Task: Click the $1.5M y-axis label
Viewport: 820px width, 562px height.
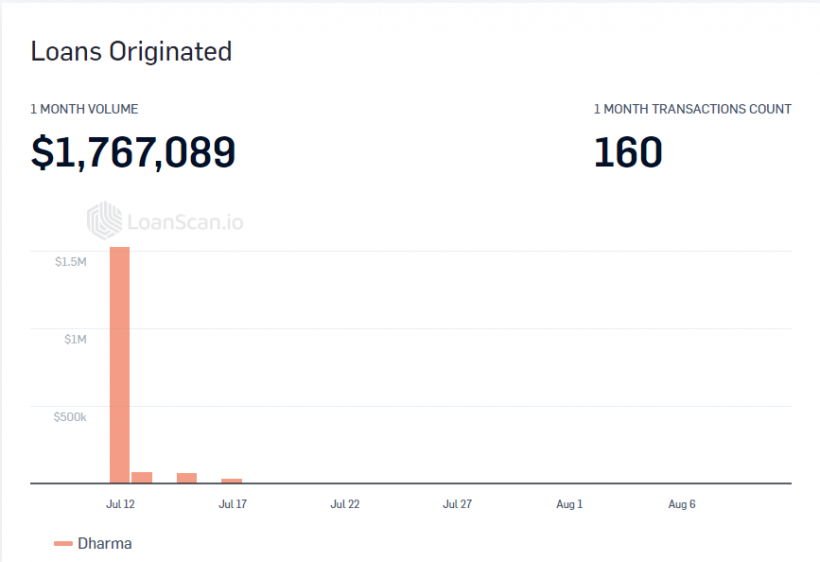Action: [x=71, y=261]
